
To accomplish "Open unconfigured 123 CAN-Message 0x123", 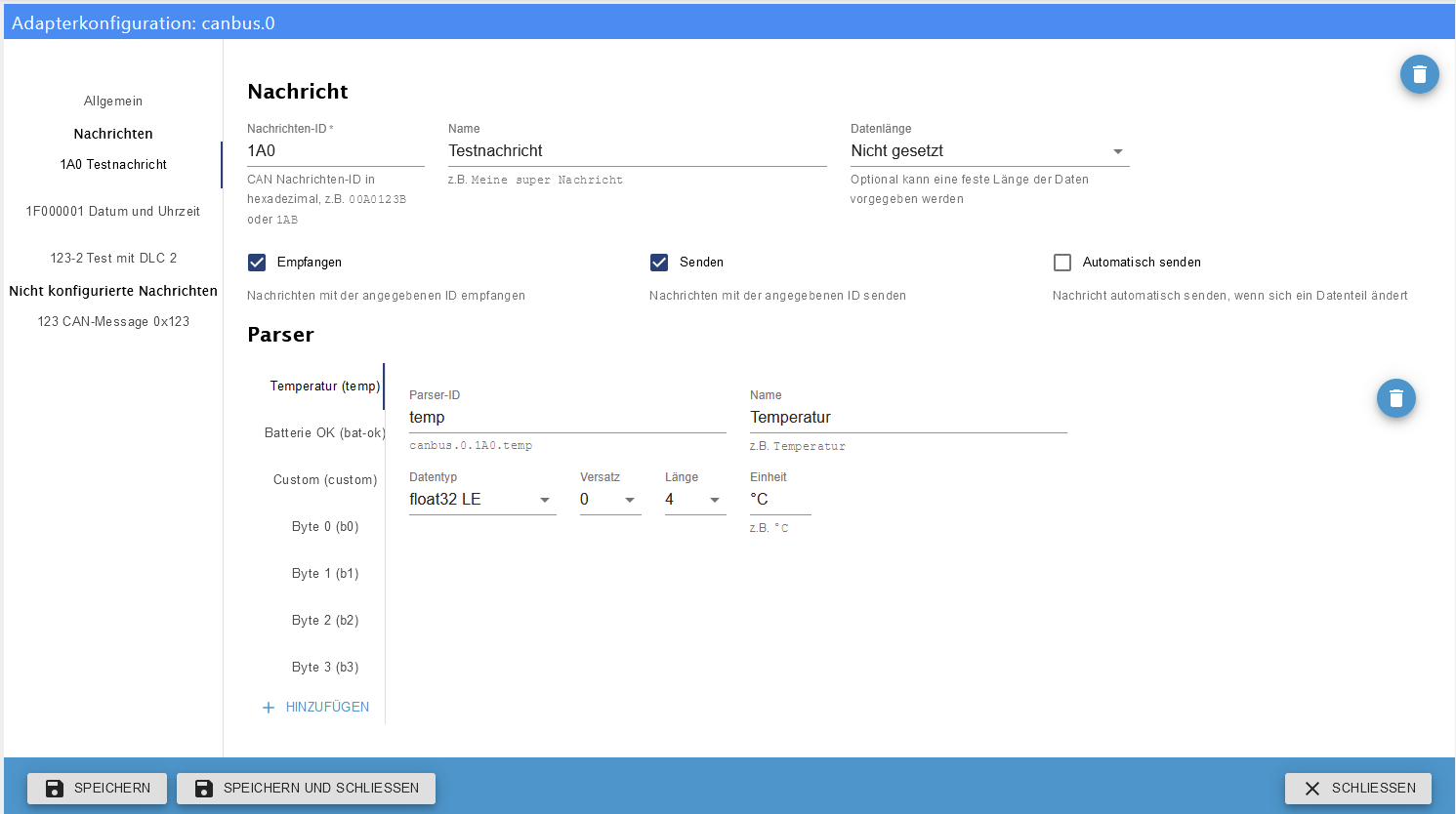I will tap(113, 322).
